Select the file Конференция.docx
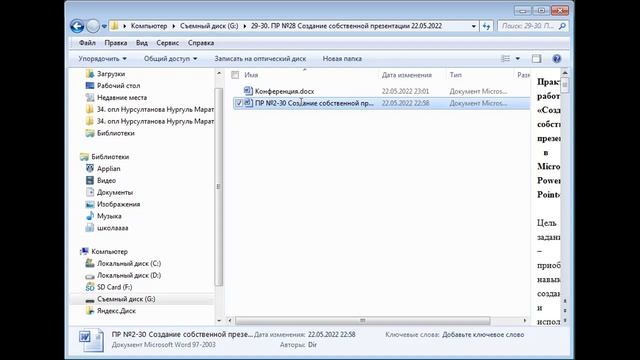Image resolution: width=640 pixels, height=360 pixels. pos(284,91)
